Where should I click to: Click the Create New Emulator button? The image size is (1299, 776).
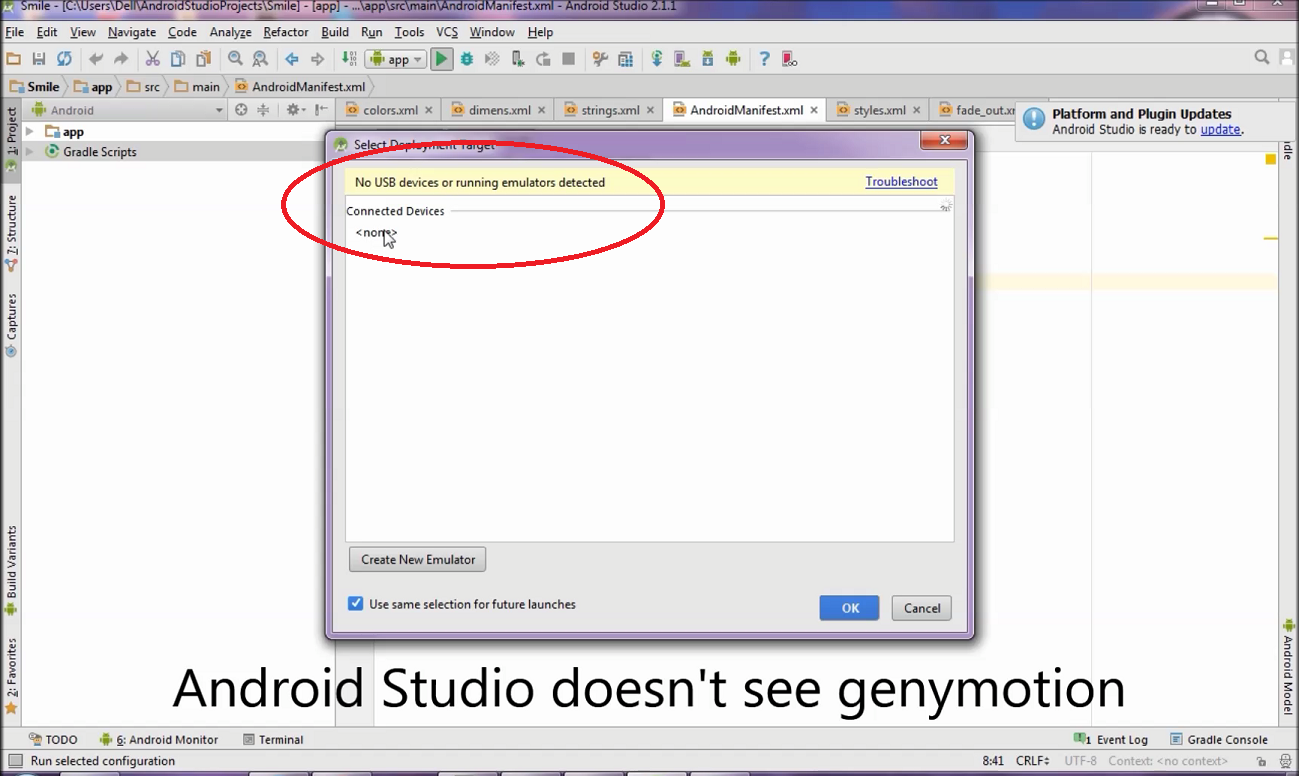coord(418,559)
